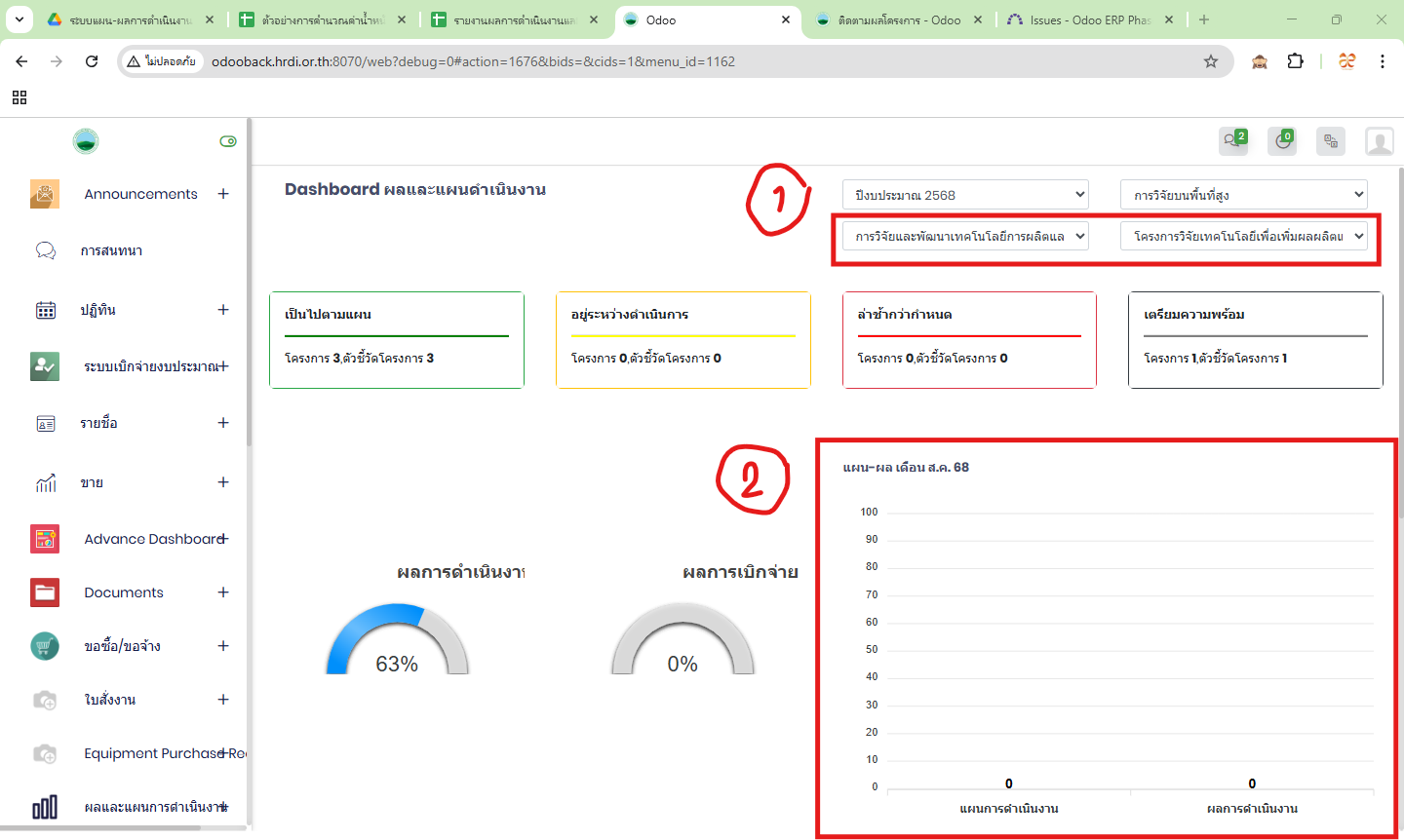The height and width of the screenshot is (840, 1404).
Task: Click the Advance Dashboard icon
Action: pos(45,539)
